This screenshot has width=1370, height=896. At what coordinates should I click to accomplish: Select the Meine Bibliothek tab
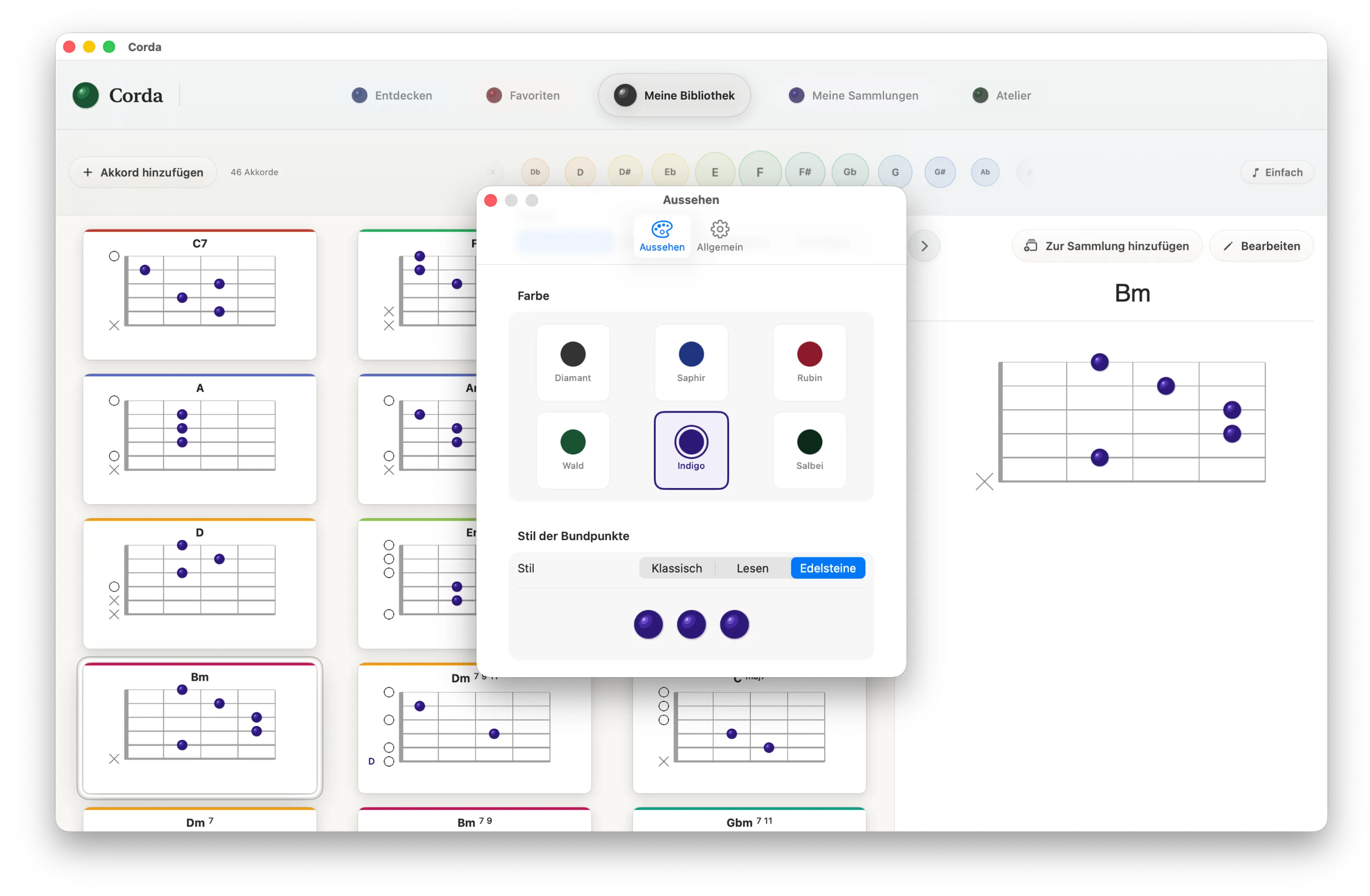(x=674, y=96)
